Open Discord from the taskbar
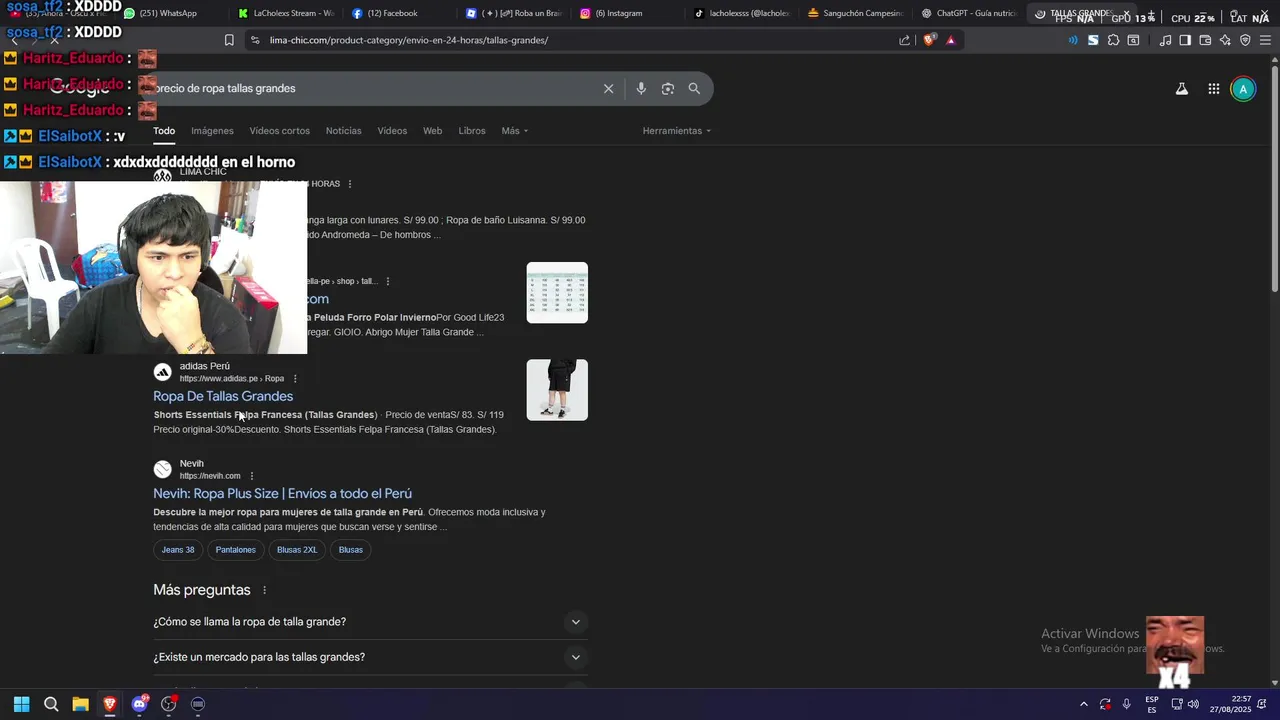 pos(139,704)
